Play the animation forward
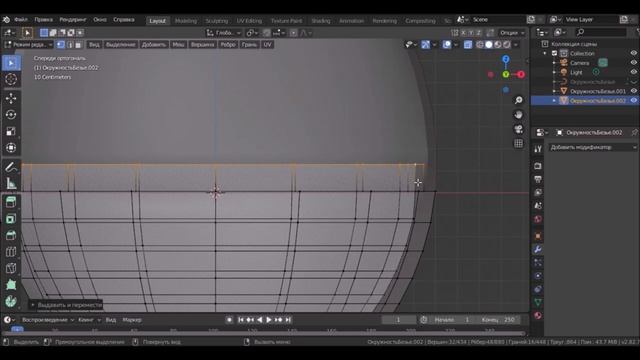The width and height of the screenshot is (640, 360). (x=269, y=320)
